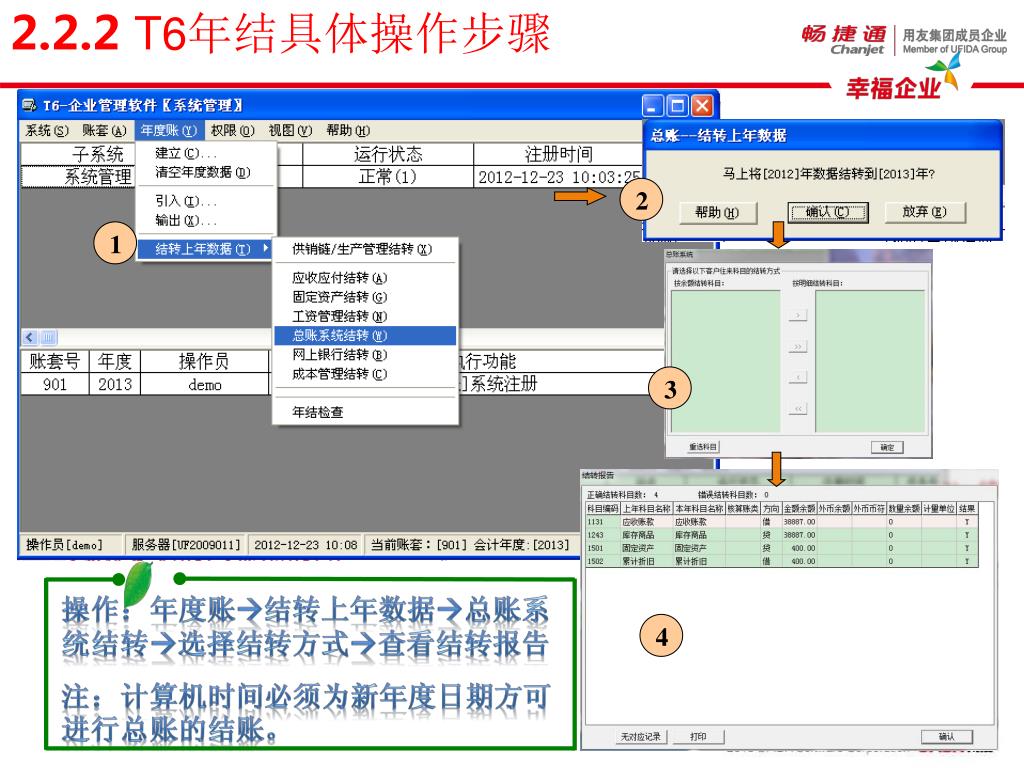The width and height of the screenshot is (1024, 768).
Task: Open the 账套(A) menu
Action: pyautogui.click(x=104, y=131)
